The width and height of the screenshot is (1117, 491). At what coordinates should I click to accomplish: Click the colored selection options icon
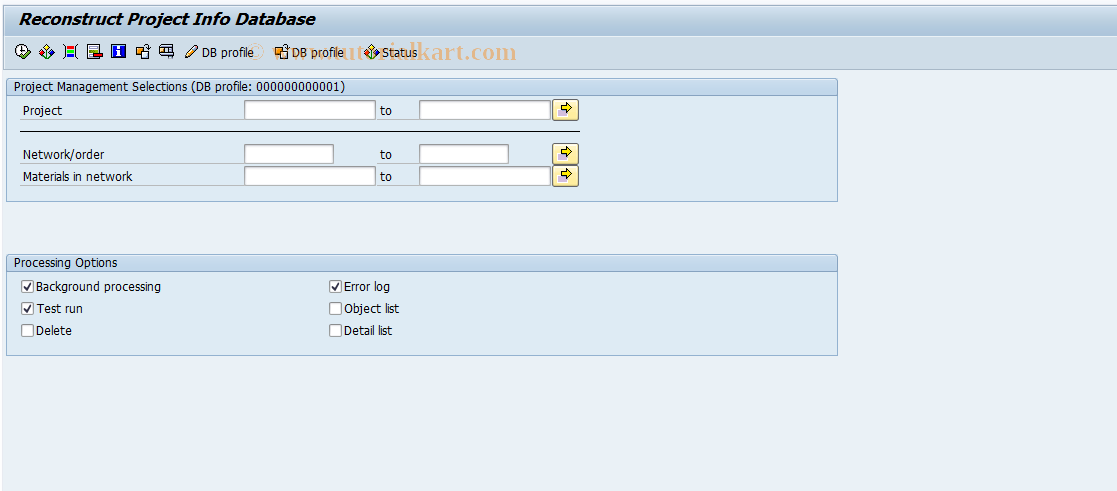(x=71, y=51)
